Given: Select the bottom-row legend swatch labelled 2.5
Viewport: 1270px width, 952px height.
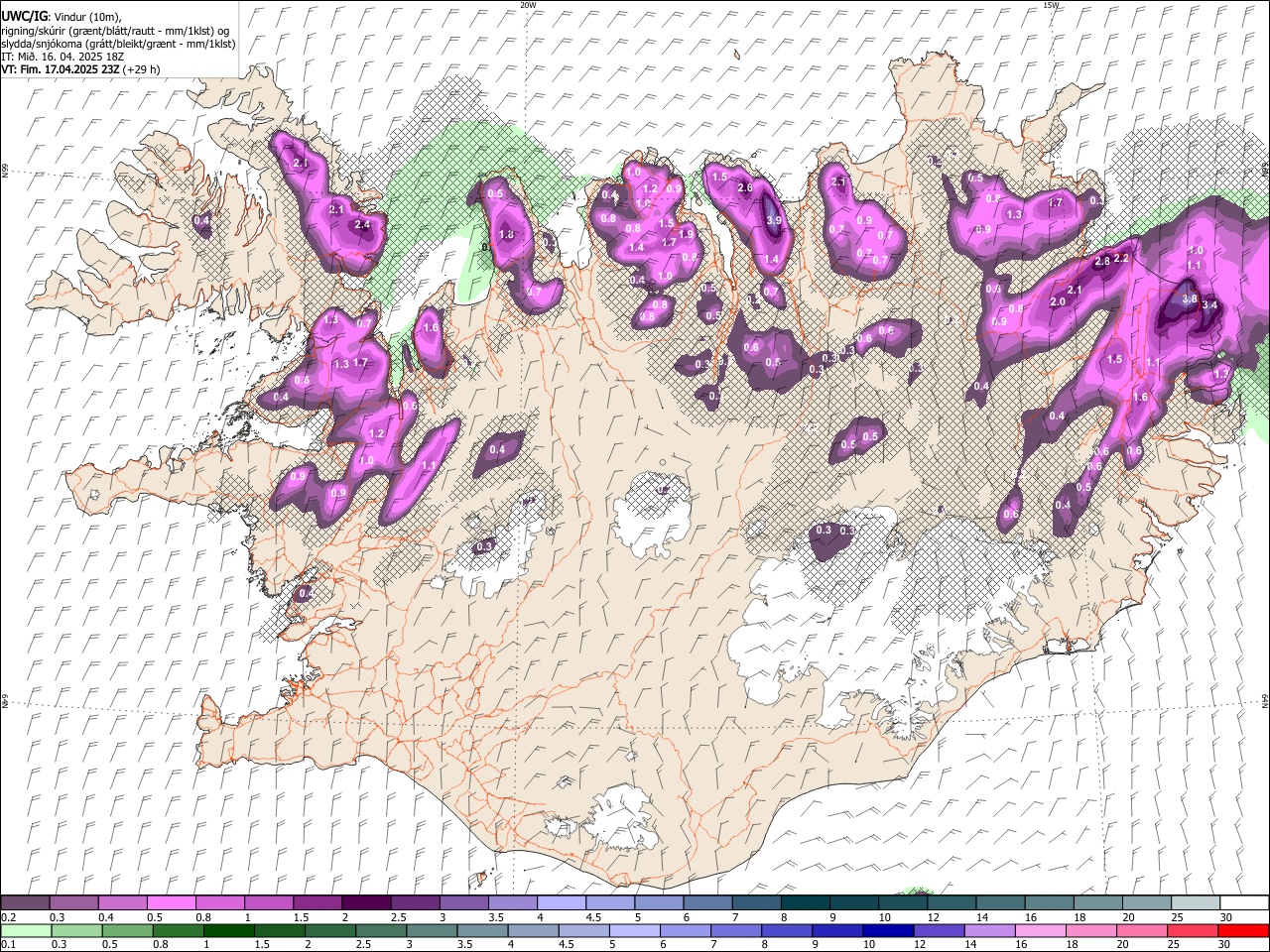Looking at the screenshot, I should pyautogui.click(x=380, y=930).
